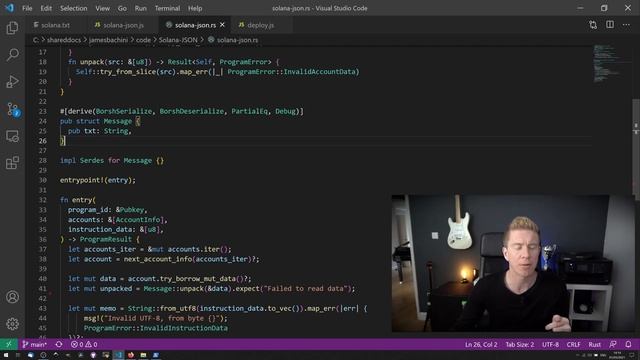Click 'program_id: &Pubkey,' parameter line
This screenshot has height=360, width=640.
click(x=107, y=210)
